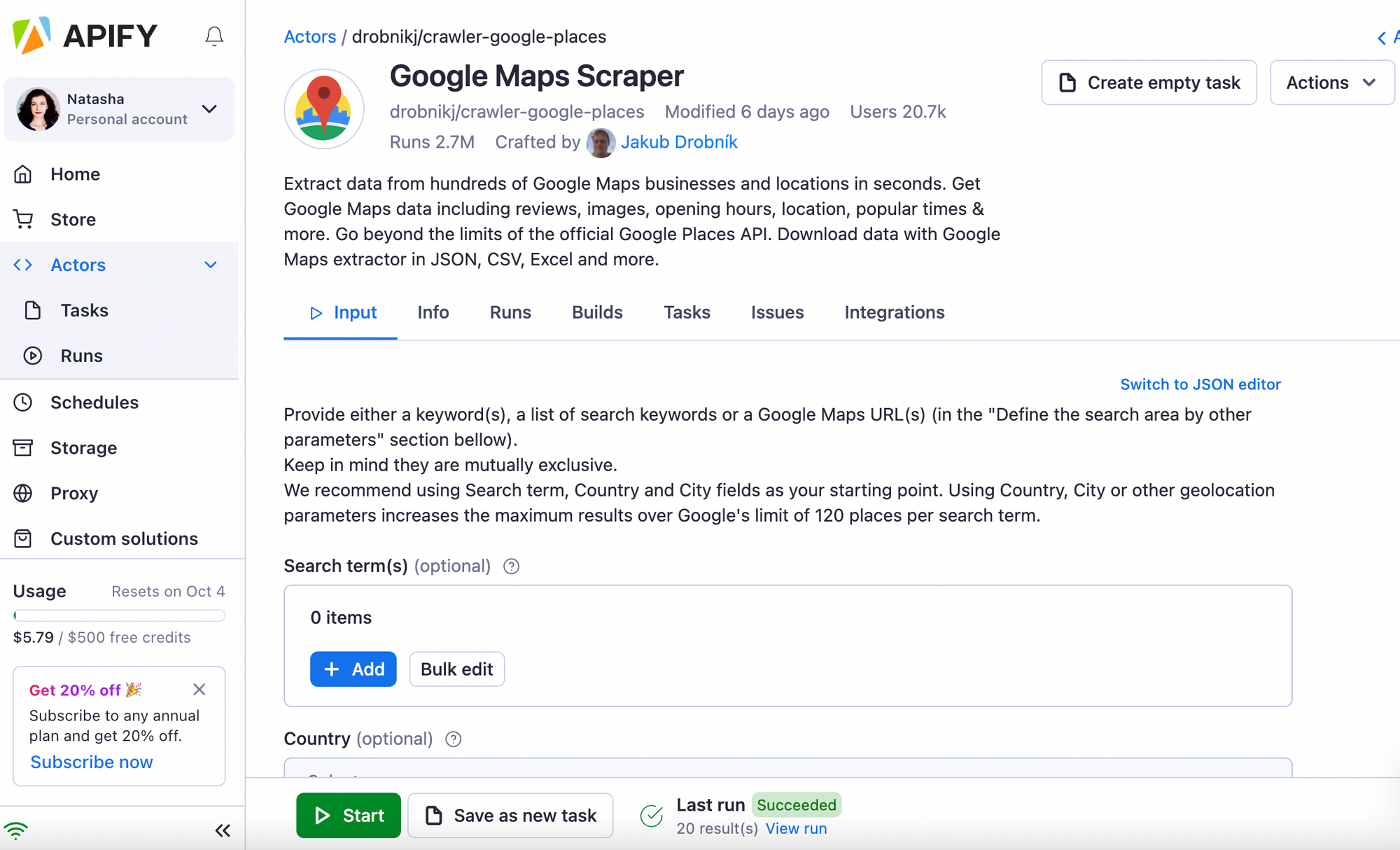This screenshot has width=1400, height=850.
Task: Switch to the Info tab
Action: click(x=432, y=312)
